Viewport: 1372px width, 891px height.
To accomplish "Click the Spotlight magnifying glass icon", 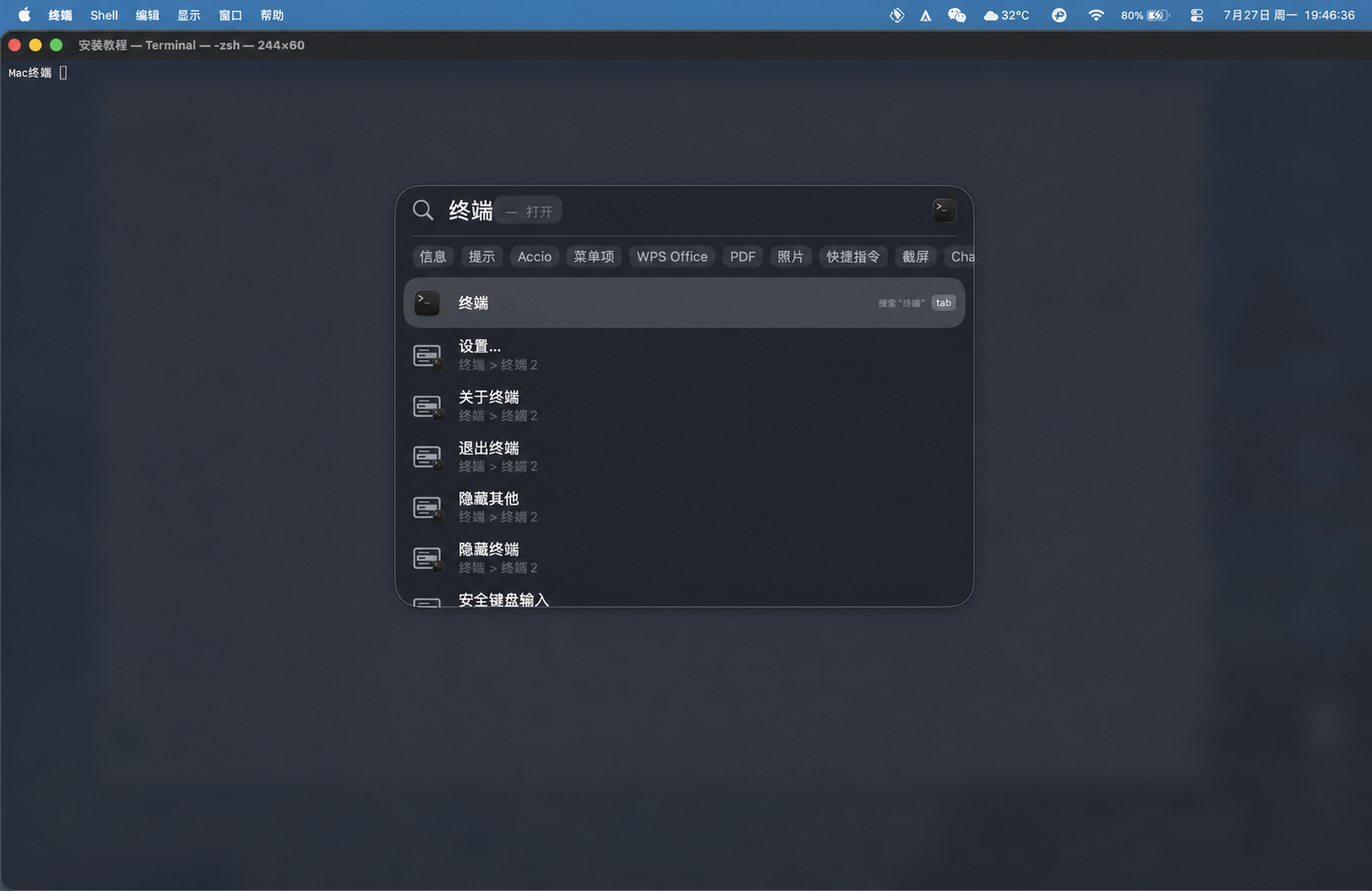I will (423, 210).
